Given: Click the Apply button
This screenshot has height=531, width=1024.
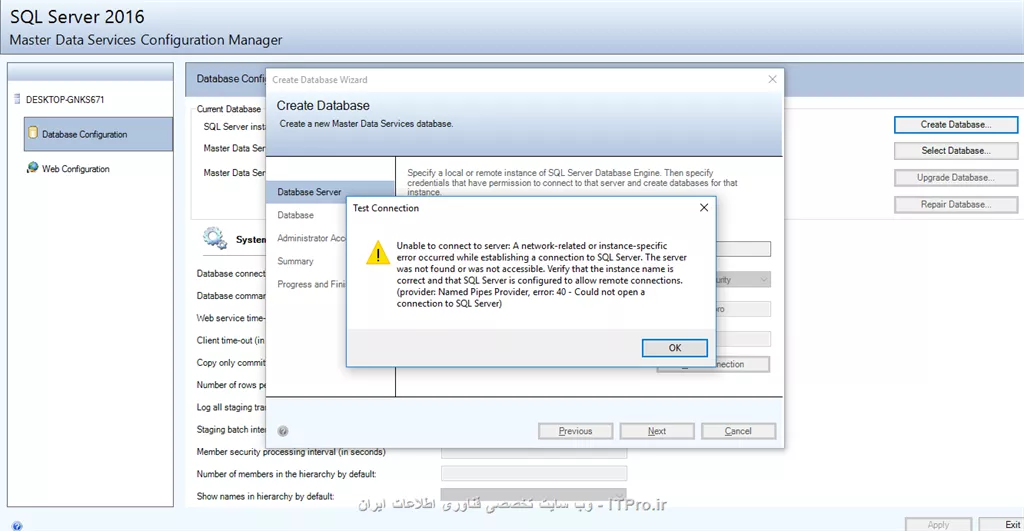Looking at the screenshot, I should [938, 524].
